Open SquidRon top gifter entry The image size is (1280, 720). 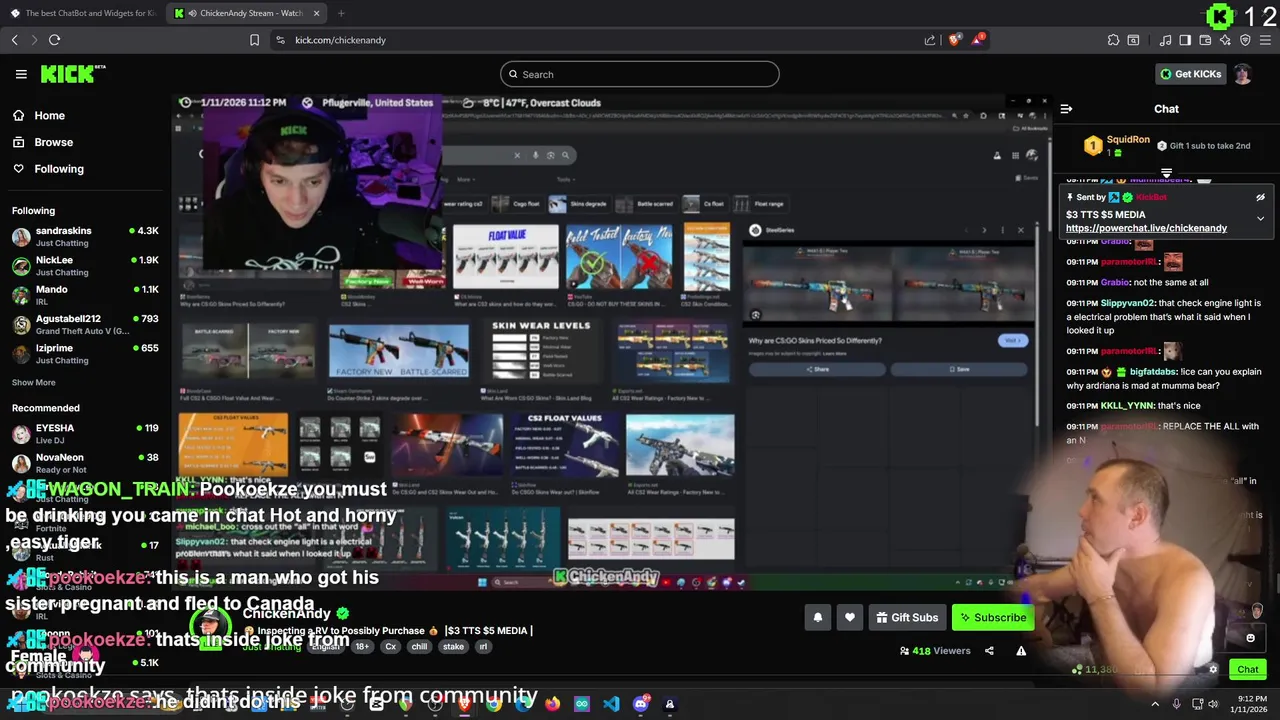1116,146
